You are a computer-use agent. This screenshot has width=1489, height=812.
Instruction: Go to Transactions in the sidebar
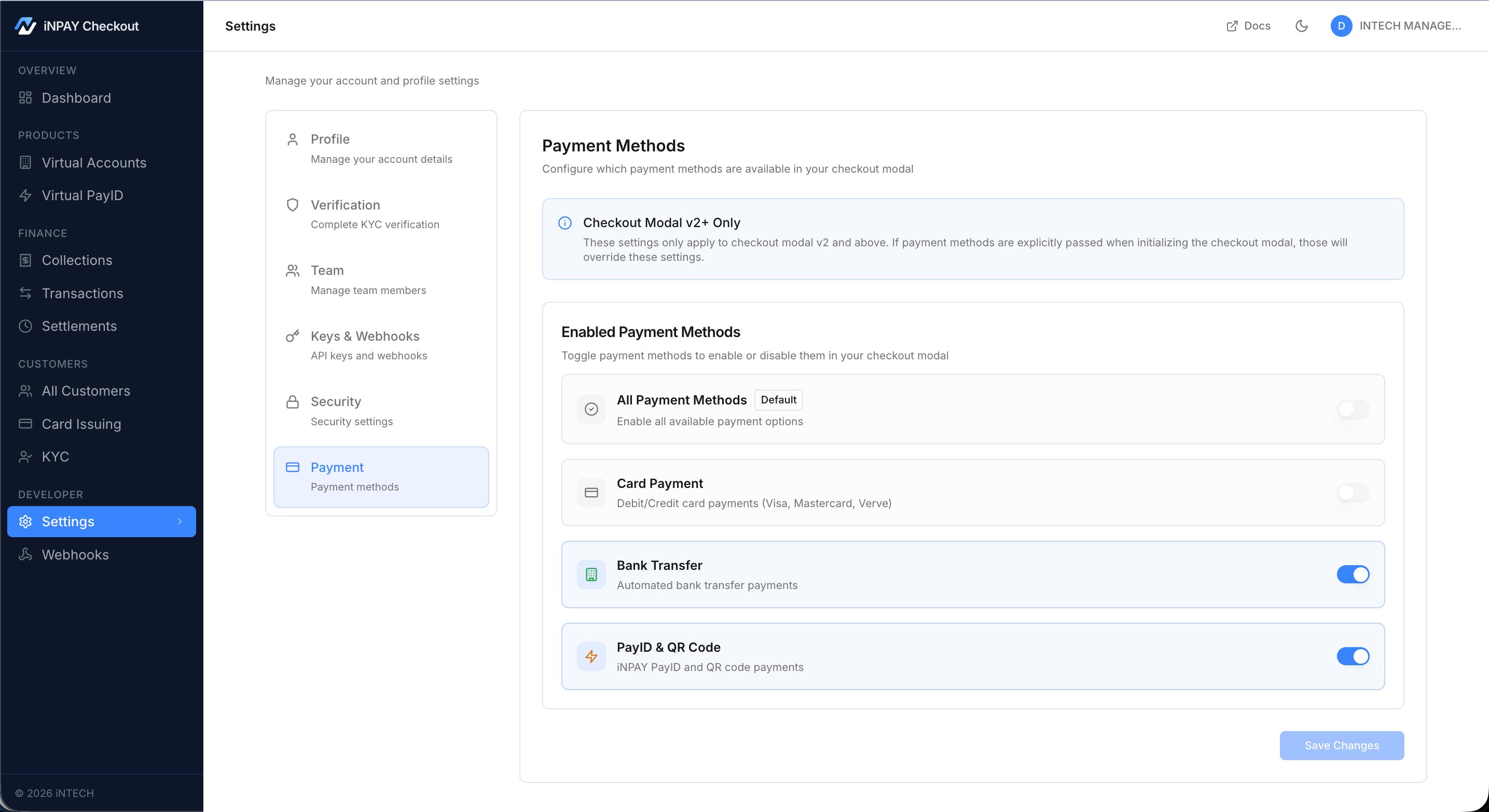[x=82, y=293]
